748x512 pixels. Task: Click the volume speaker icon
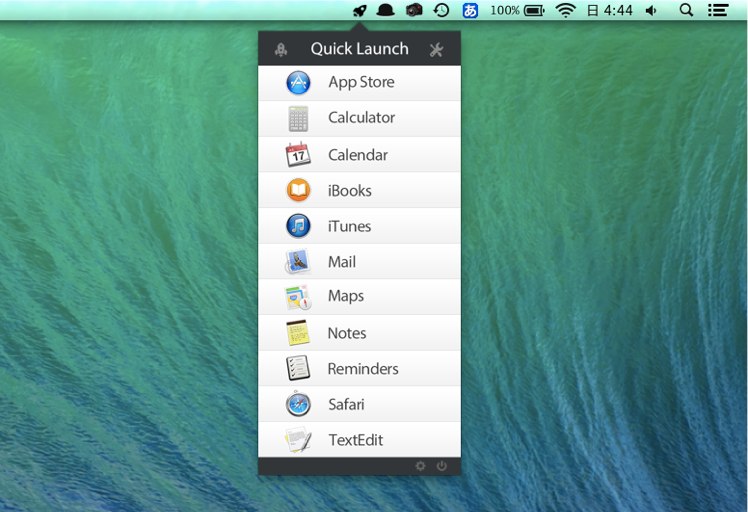coord(651,10)
